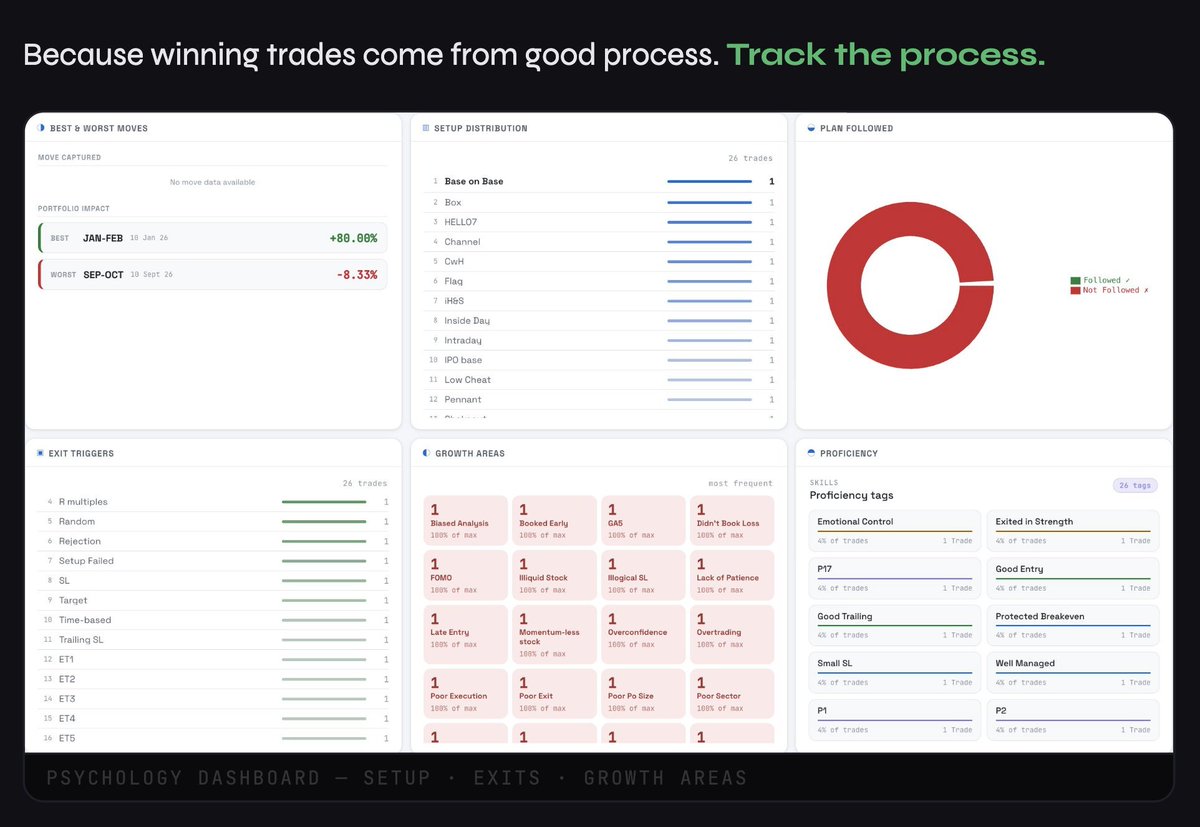1200x827 pixels.
Task: Open the BEST JAN-FEB portfolio impact row
Action: pos(212,238)
